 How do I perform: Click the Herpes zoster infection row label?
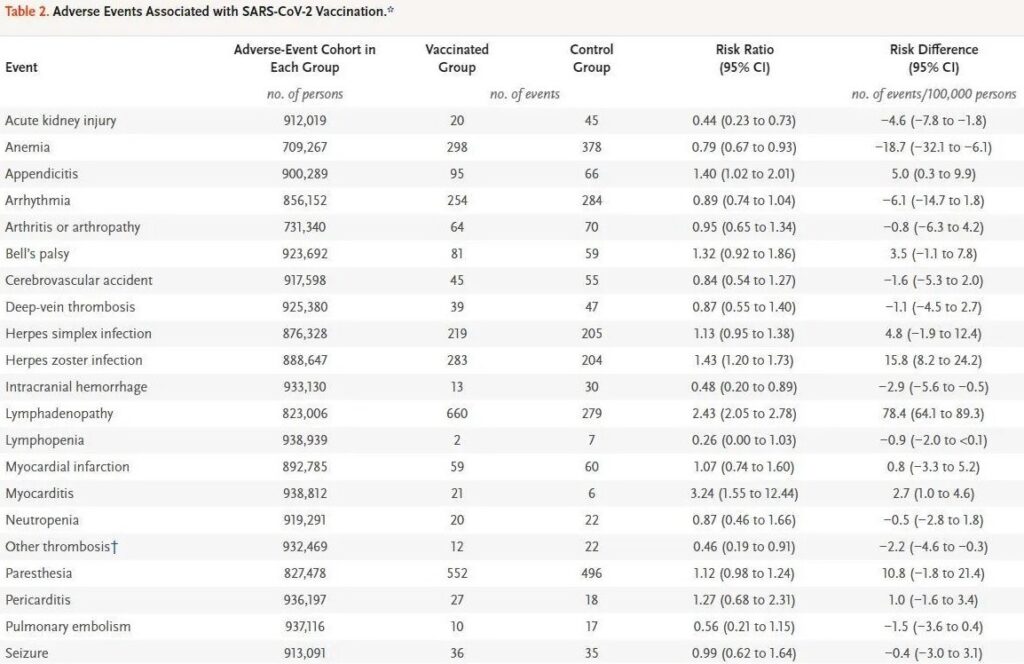click(x=73, y=360)
